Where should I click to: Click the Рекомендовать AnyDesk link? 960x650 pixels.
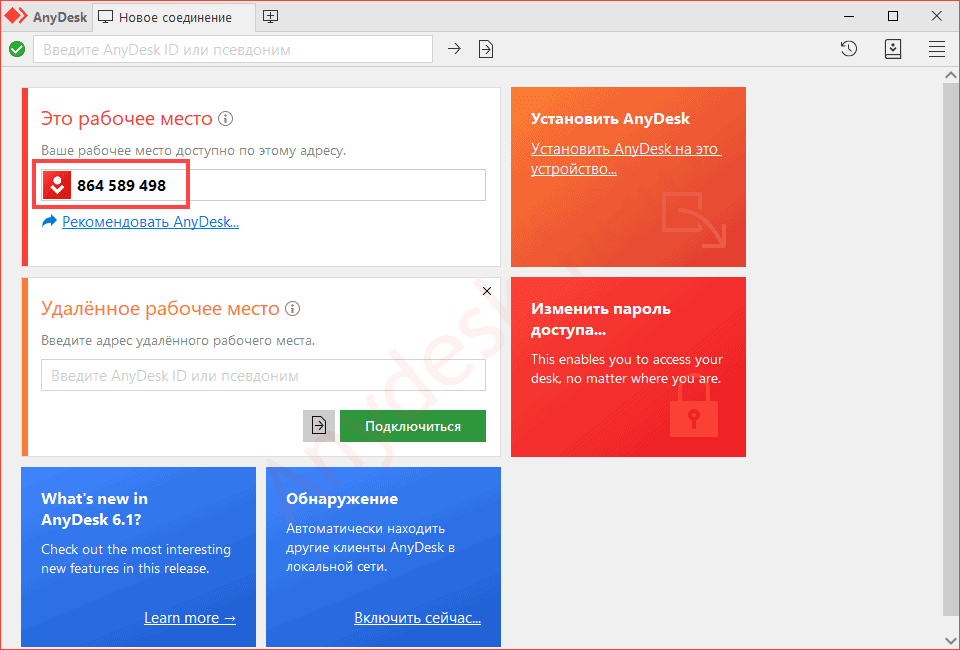coord(151,222)
